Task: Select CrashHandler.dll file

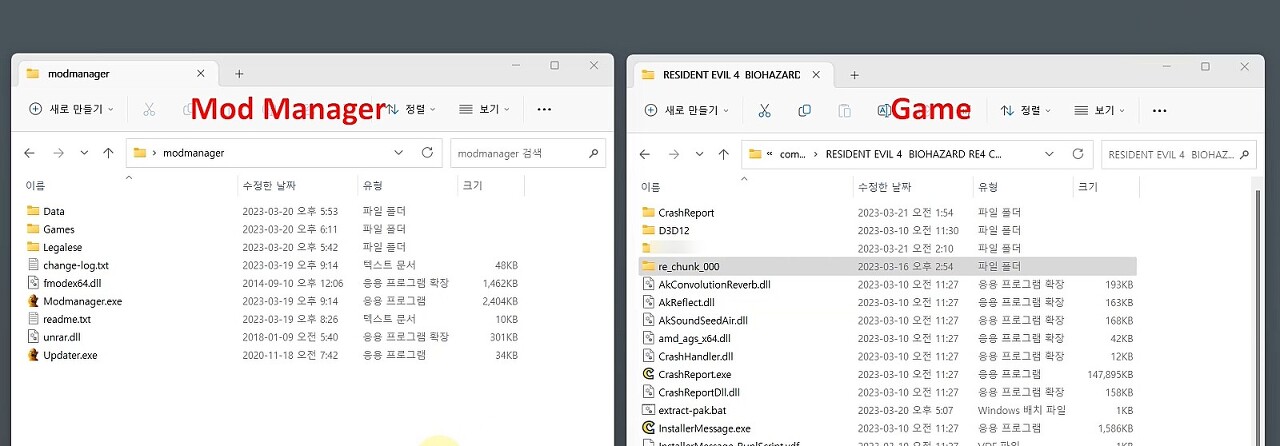Action: coord(888,356)
